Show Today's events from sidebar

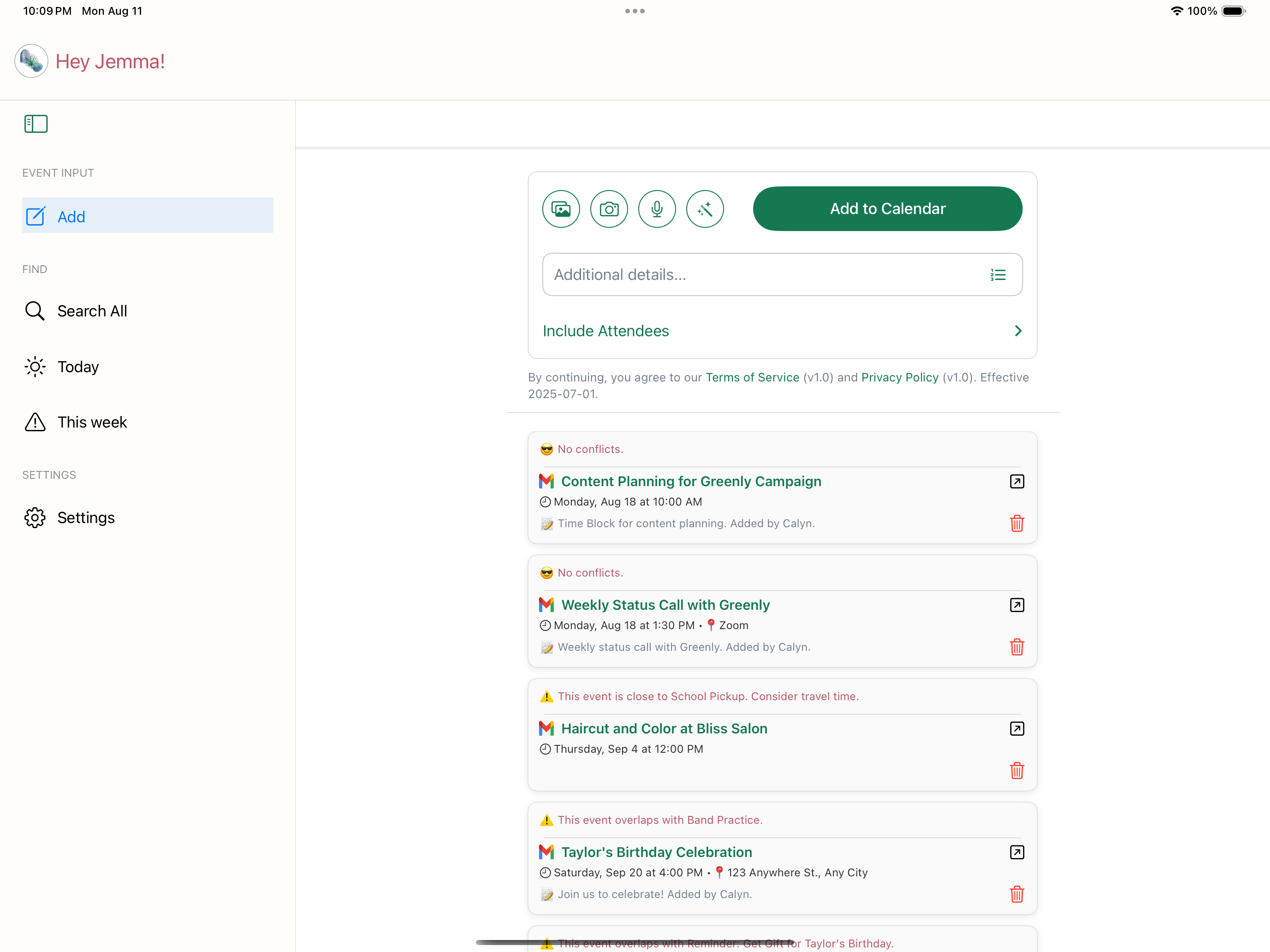(x=148, y=367)
